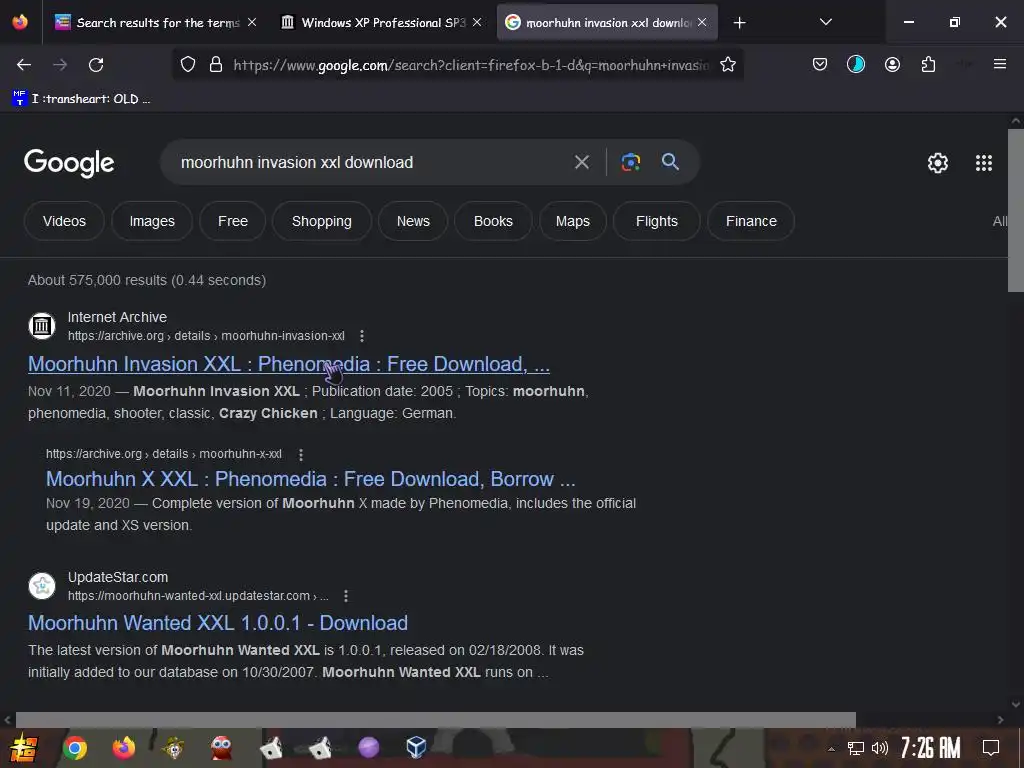Open more options for UpdateStar result

coord(345,596)
